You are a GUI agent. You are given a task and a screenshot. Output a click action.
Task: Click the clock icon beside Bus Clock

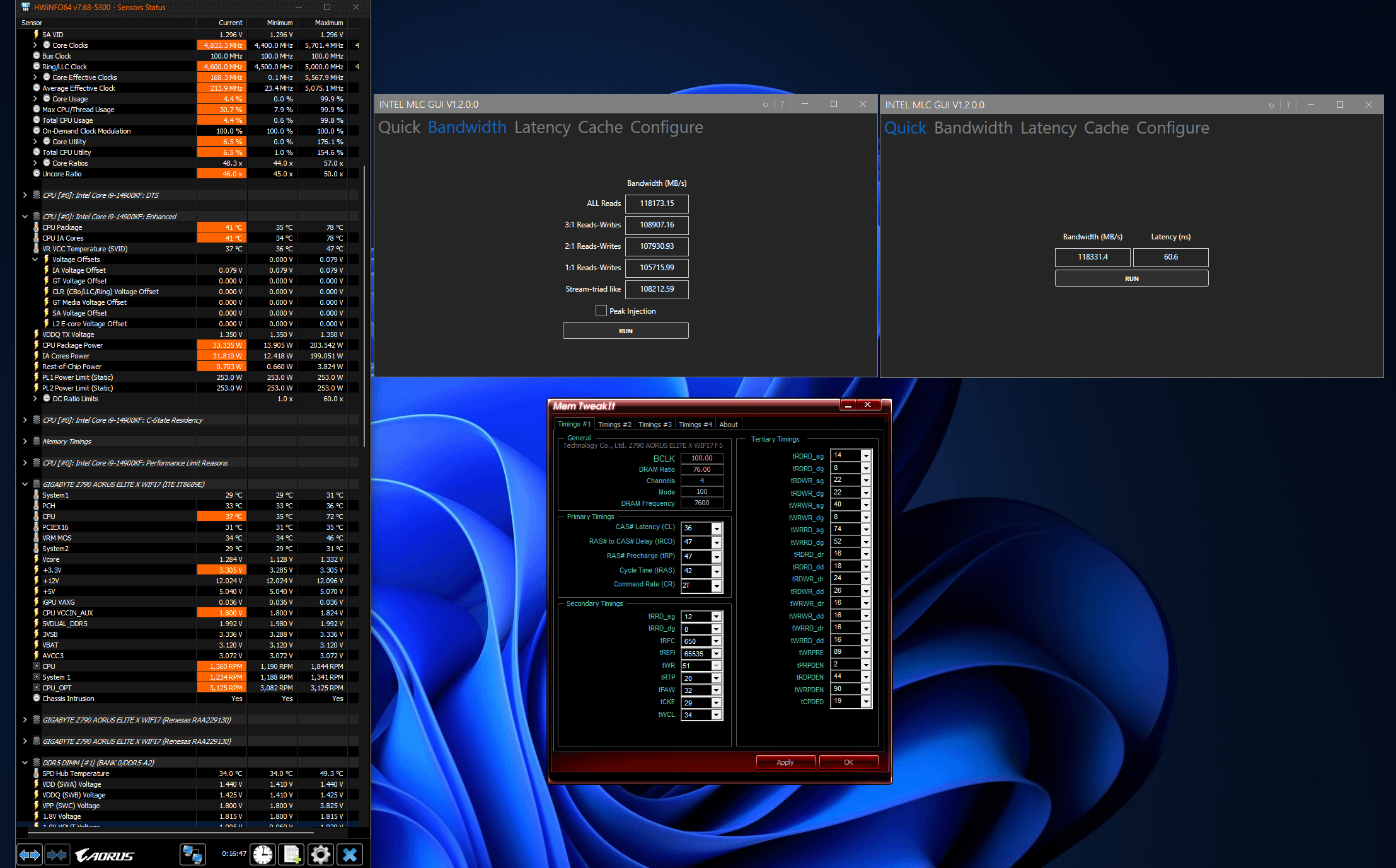37,56
